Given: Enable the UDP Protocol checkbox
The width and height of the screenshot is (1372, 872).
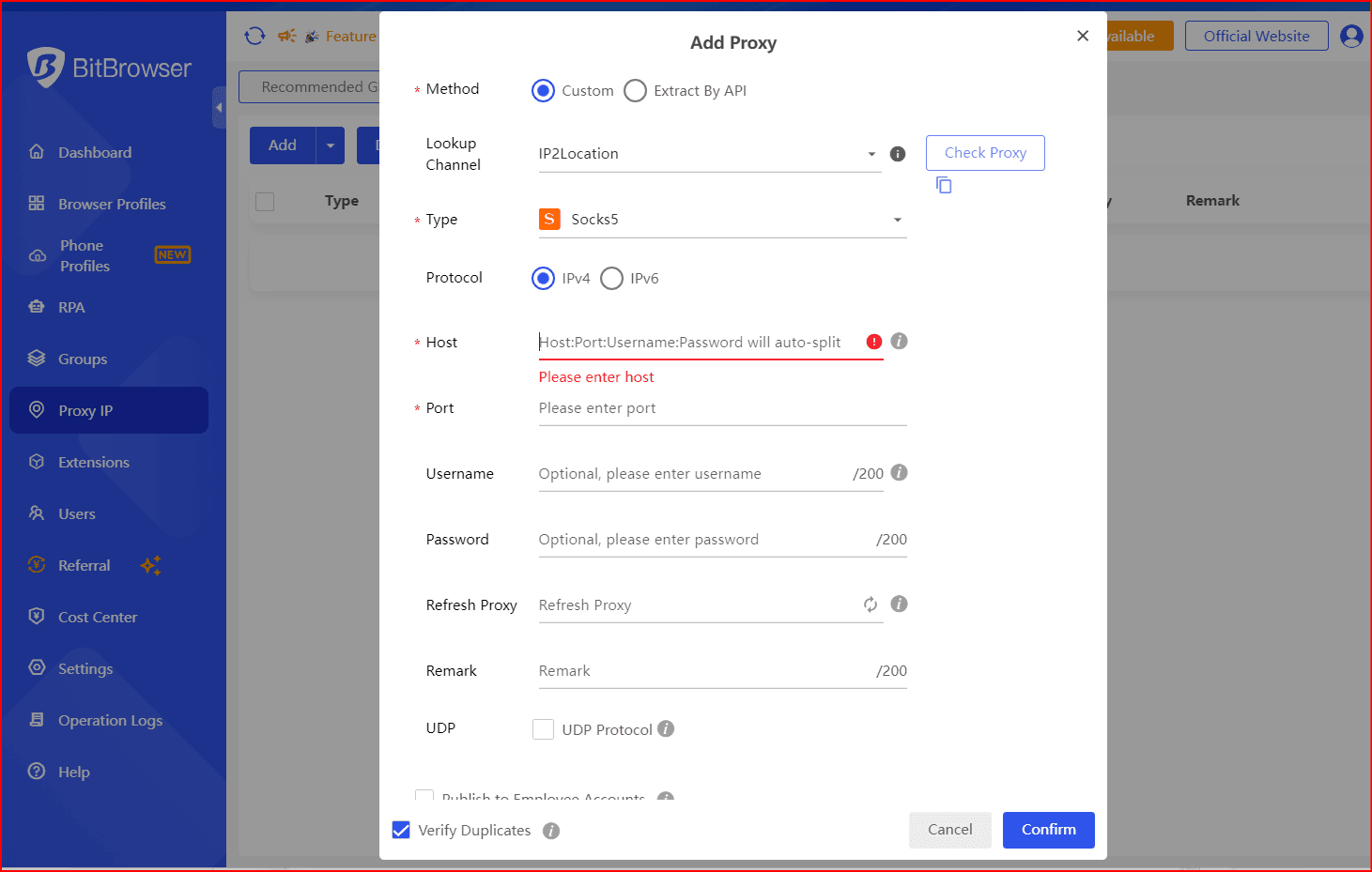Looking at the screenshot, I should (543, 729).
